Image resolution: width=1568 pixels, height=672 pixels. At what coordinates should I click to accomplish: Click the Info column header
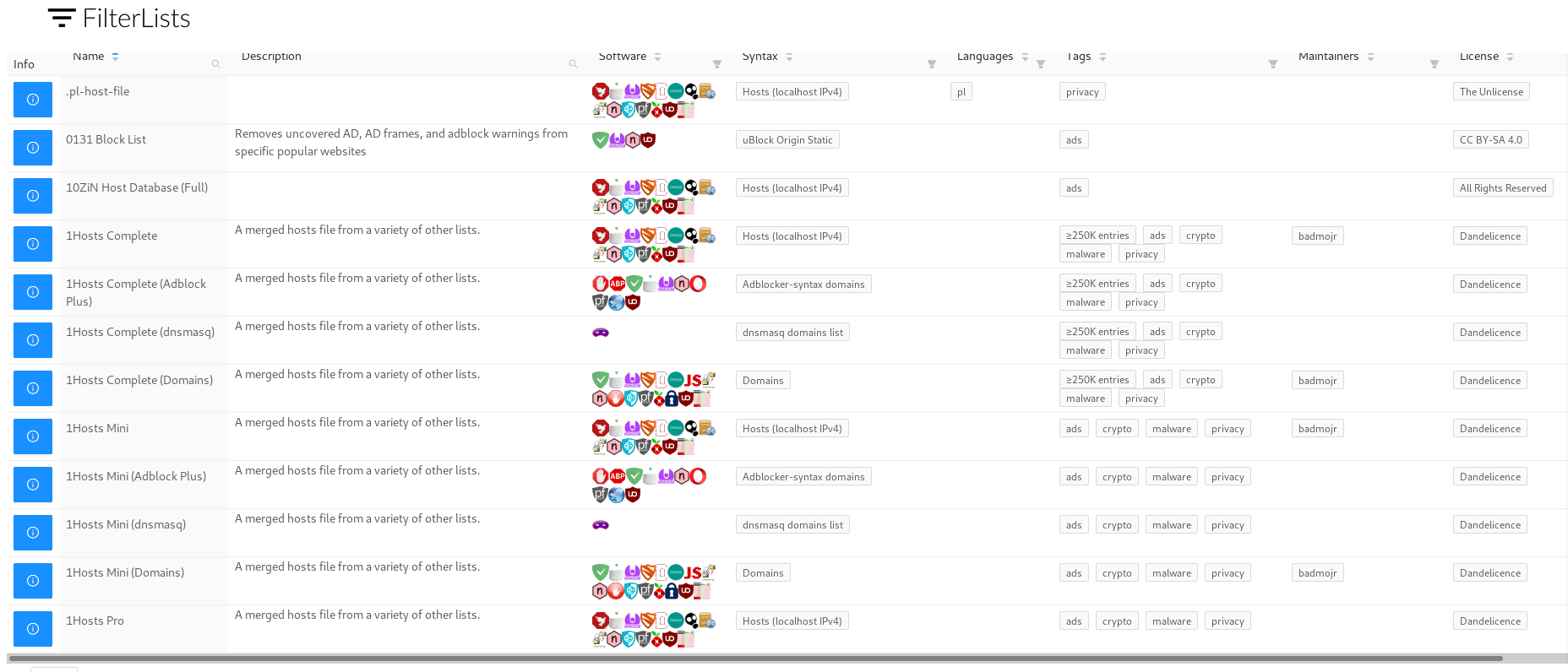24,64
